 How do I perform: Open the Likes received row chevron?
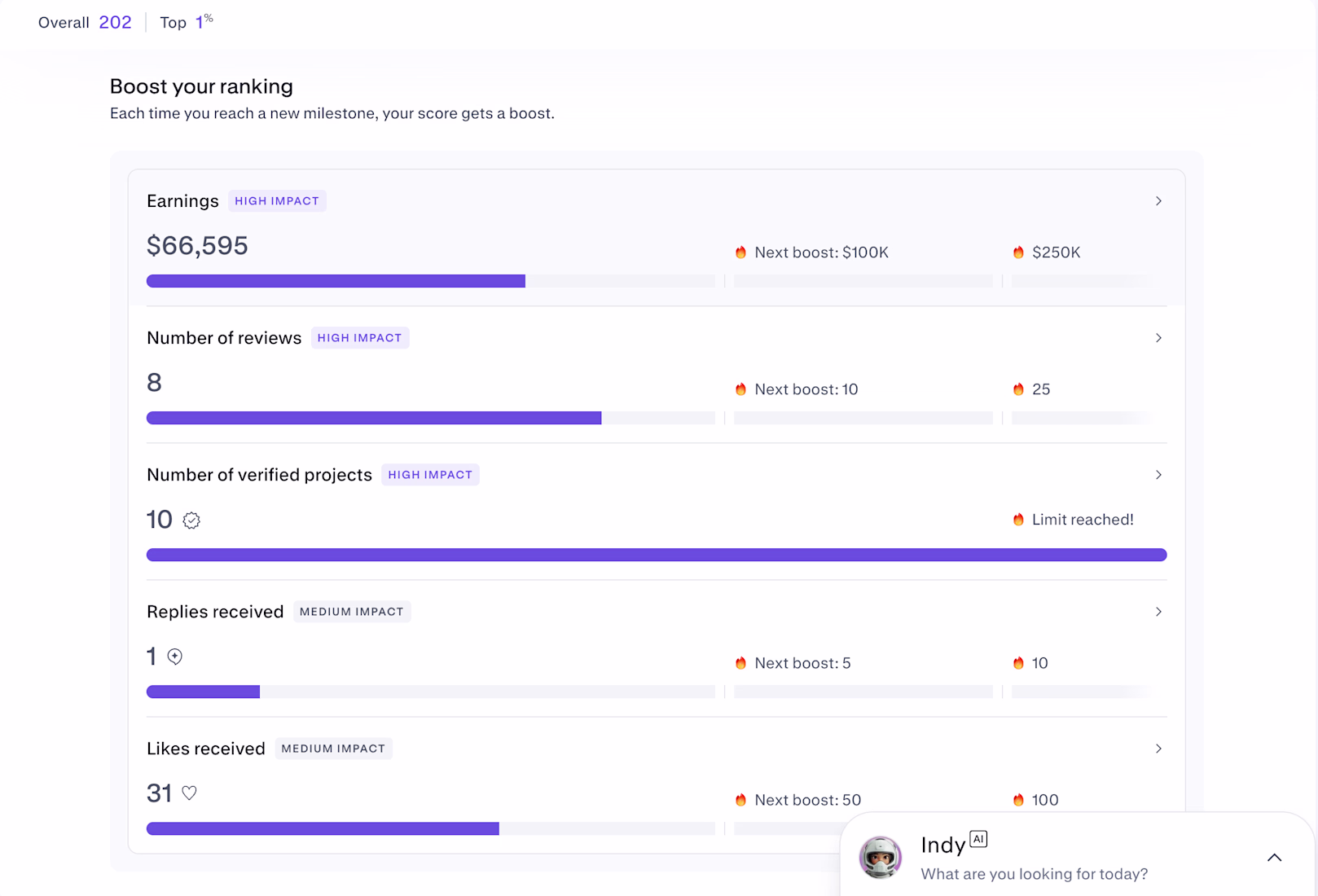tap(1158, 749)
